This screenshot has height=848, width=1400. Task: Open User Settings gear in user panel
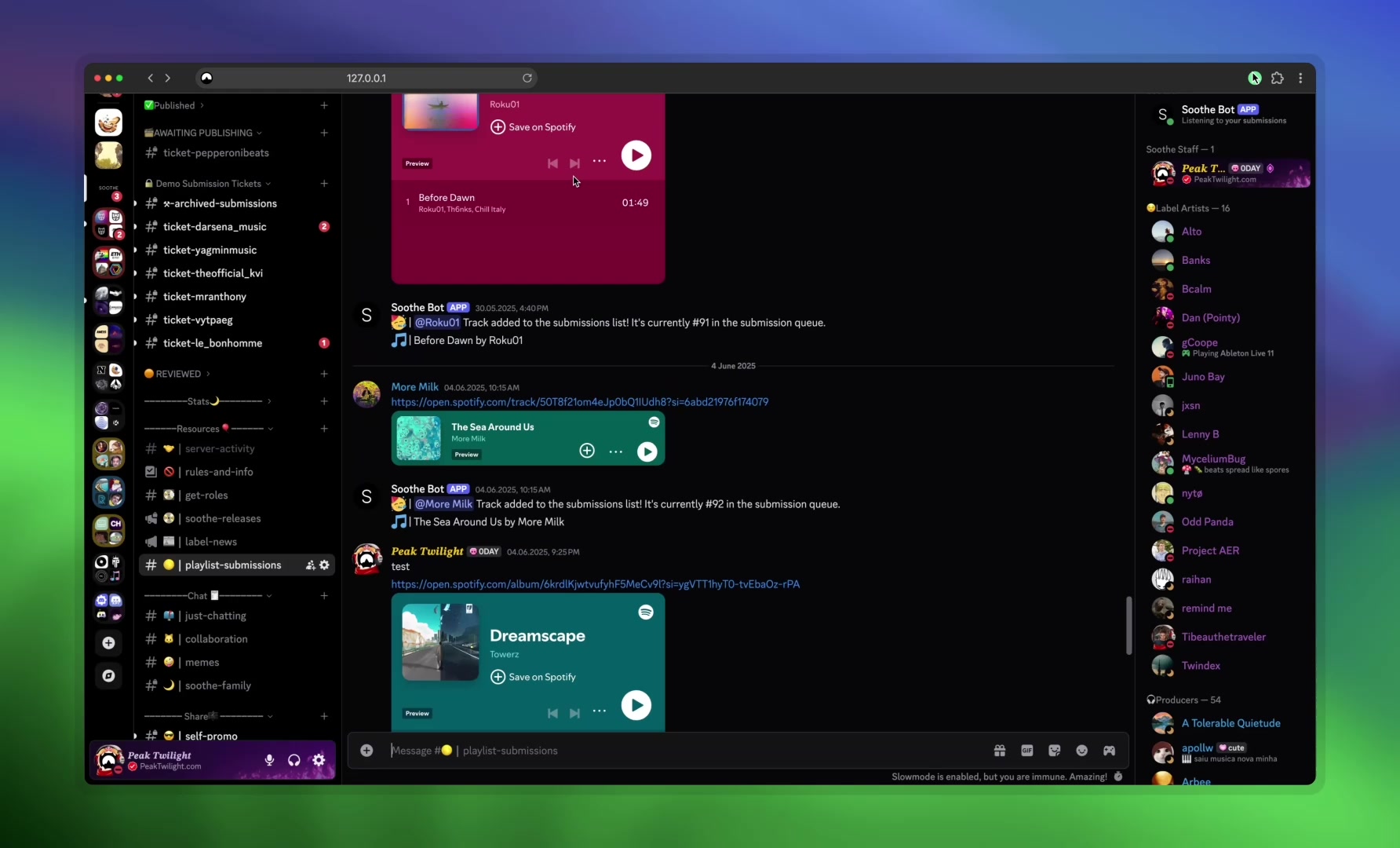coord(319,760)
